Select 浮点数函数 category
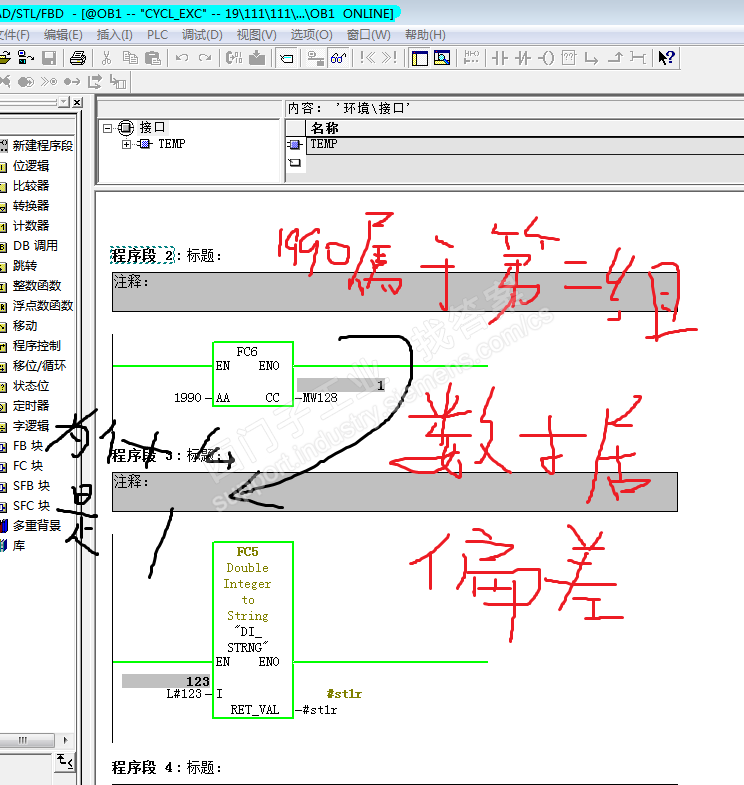The height and width of the screenshot is (785, 744). click(43, 306)
